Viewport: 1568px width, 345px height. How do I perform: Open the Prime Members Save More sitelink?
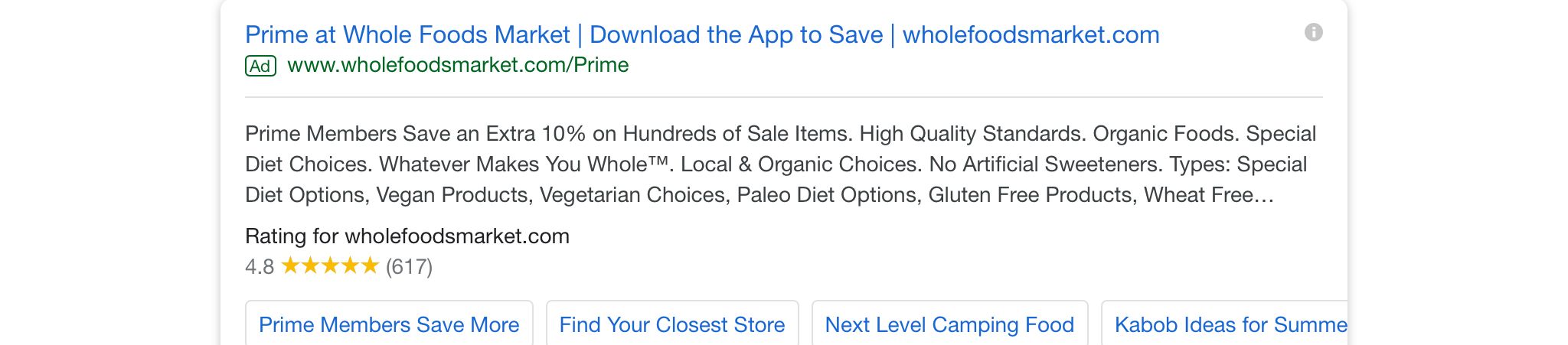(389, 324)
